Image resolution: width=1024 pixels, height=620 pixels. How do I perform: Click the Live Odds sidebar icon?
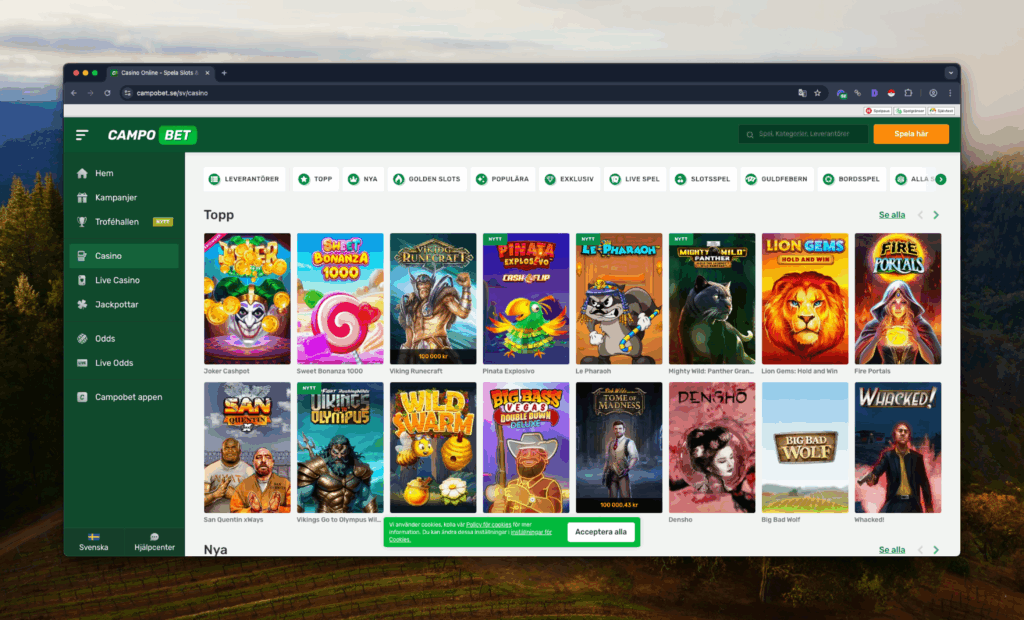click(82, 363)
